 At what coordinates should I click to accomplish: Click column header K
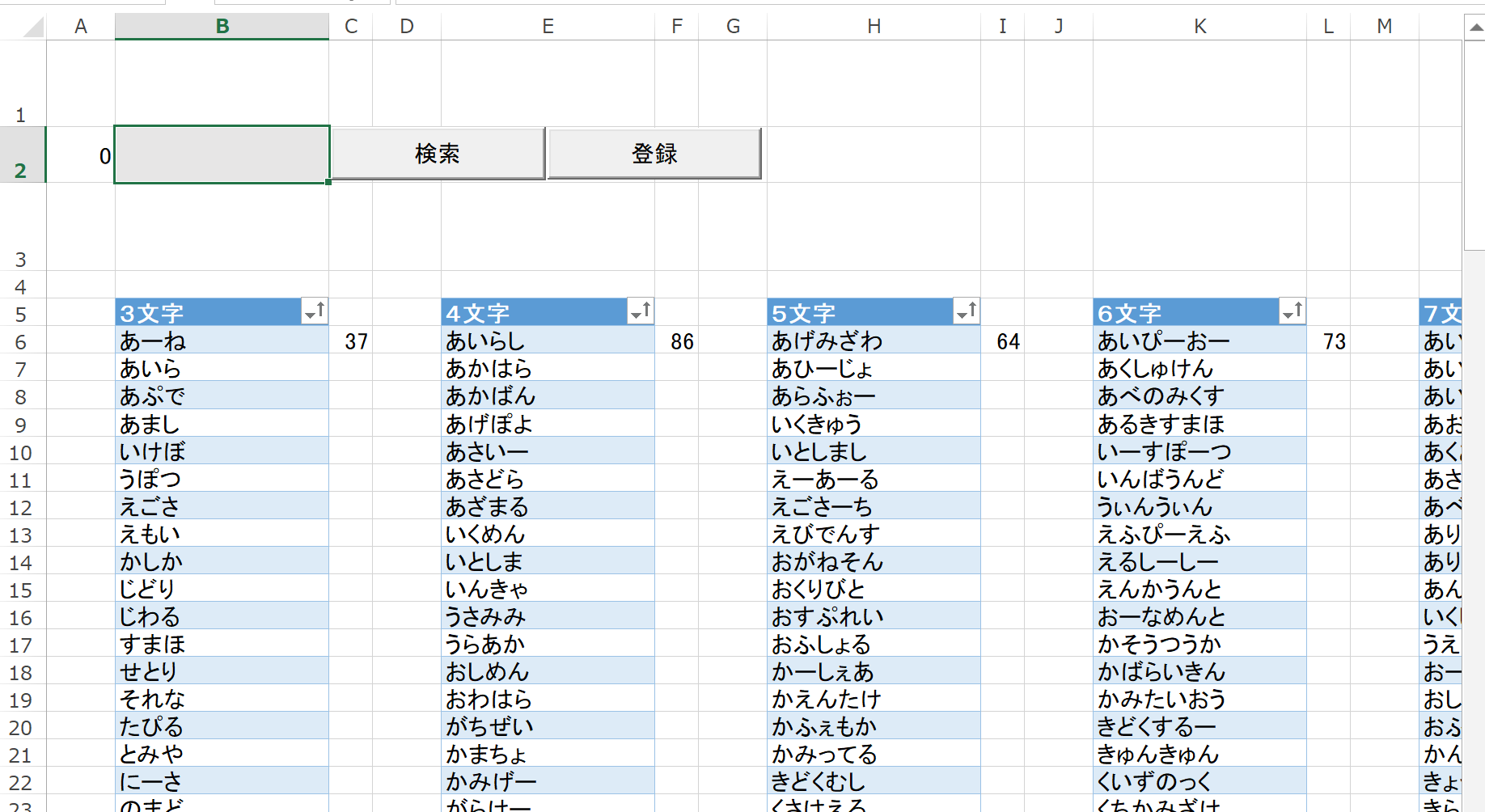pyautogui.click(x=1199, y=25)
